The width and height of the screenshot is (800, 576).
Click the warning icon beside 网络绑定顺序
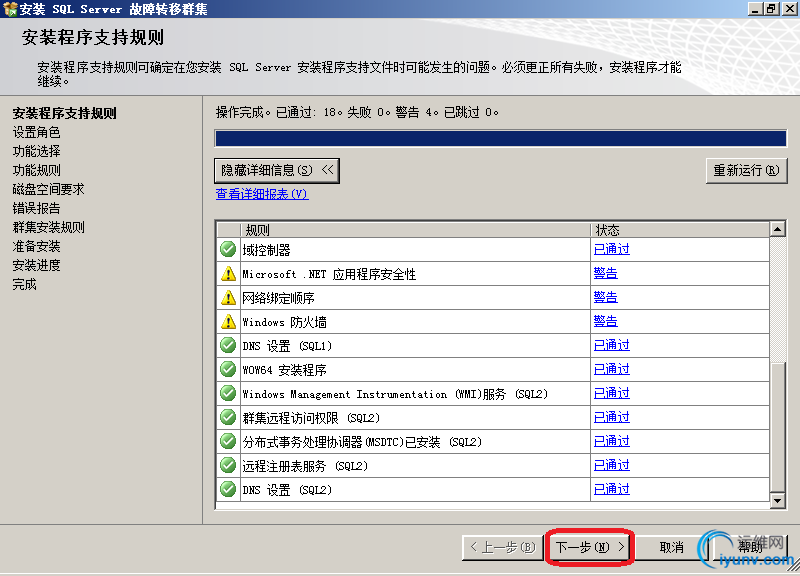228,297
